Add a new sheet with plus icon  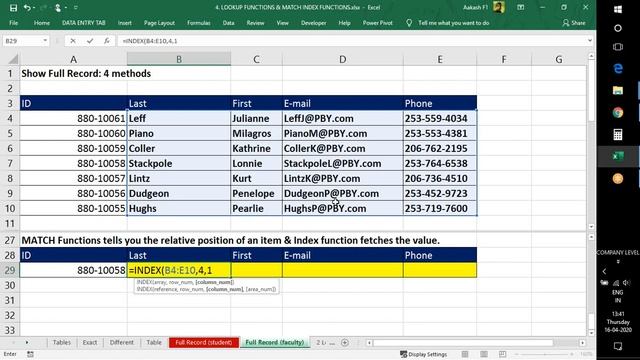(345, 342)
